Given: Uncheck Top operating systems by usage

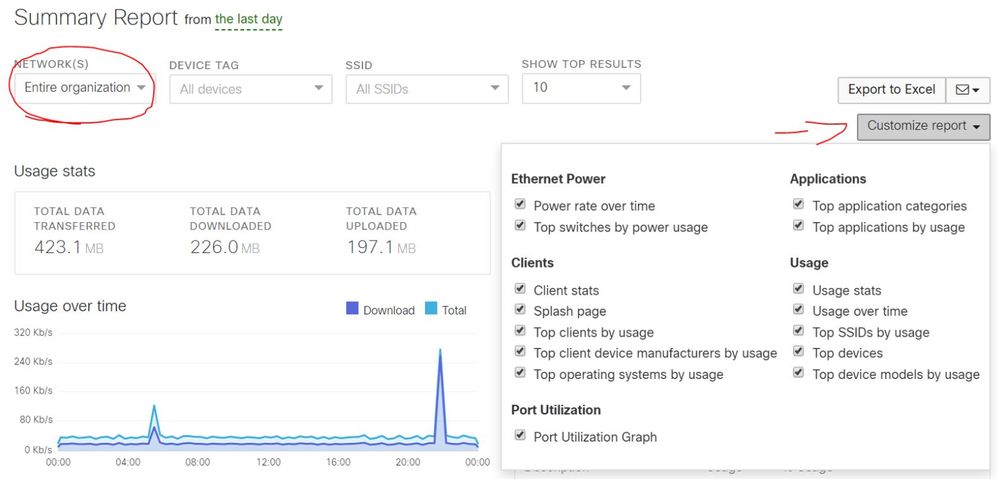Looking at the screenshot, I should (520, 373).
